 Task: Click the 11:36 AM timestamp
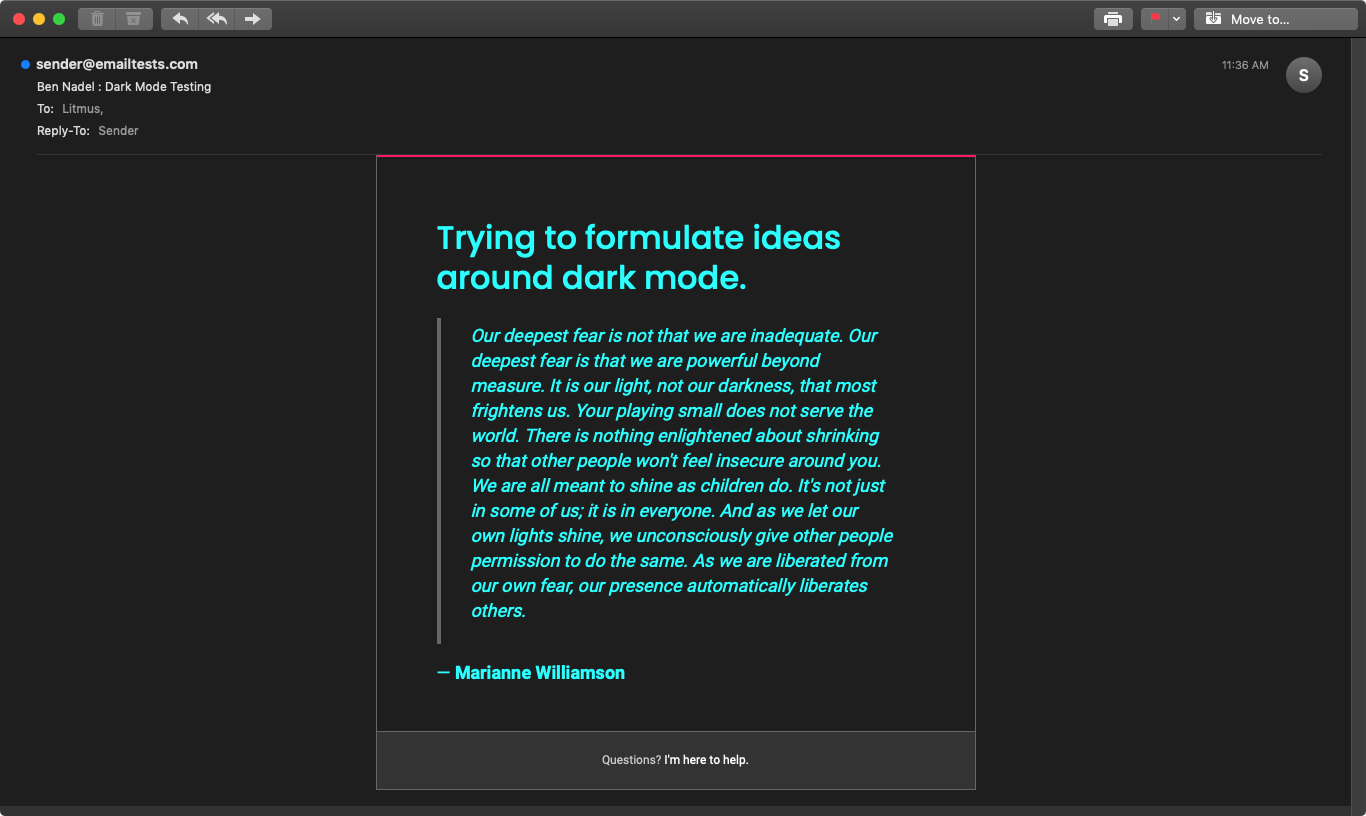coord(1244,65)
